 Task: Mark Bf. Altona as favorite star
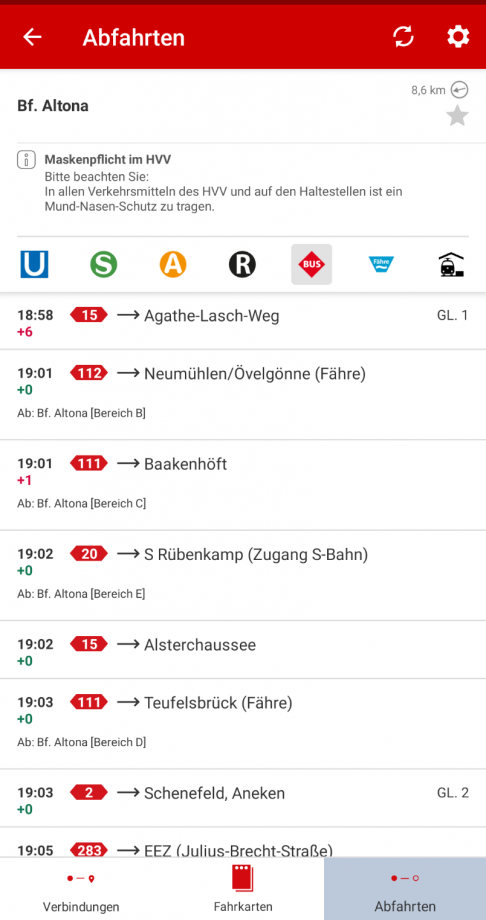457,116
